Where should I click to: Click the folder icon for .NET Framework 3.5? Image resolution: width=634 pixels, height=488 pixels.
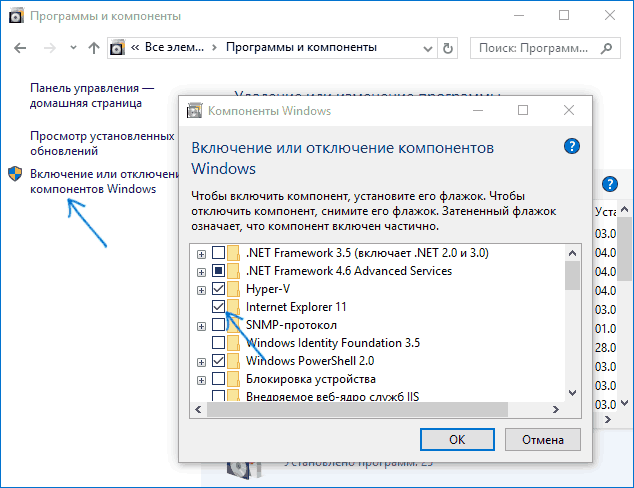coord(233,253)
